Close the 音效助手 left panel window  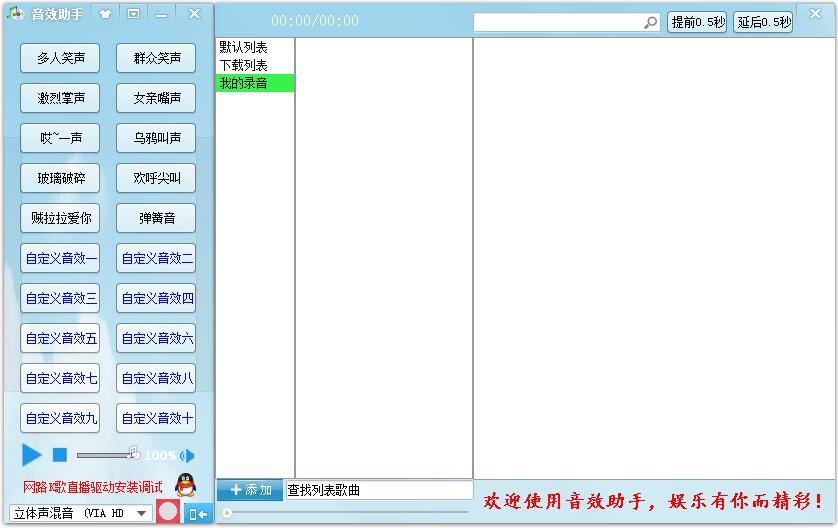tap(194, 14)
